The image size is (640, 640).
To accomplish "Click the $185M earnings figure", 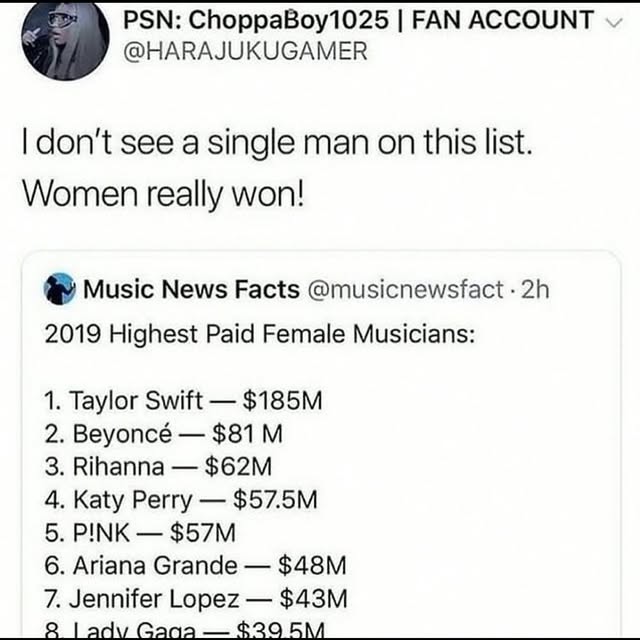I will [283, 402].
